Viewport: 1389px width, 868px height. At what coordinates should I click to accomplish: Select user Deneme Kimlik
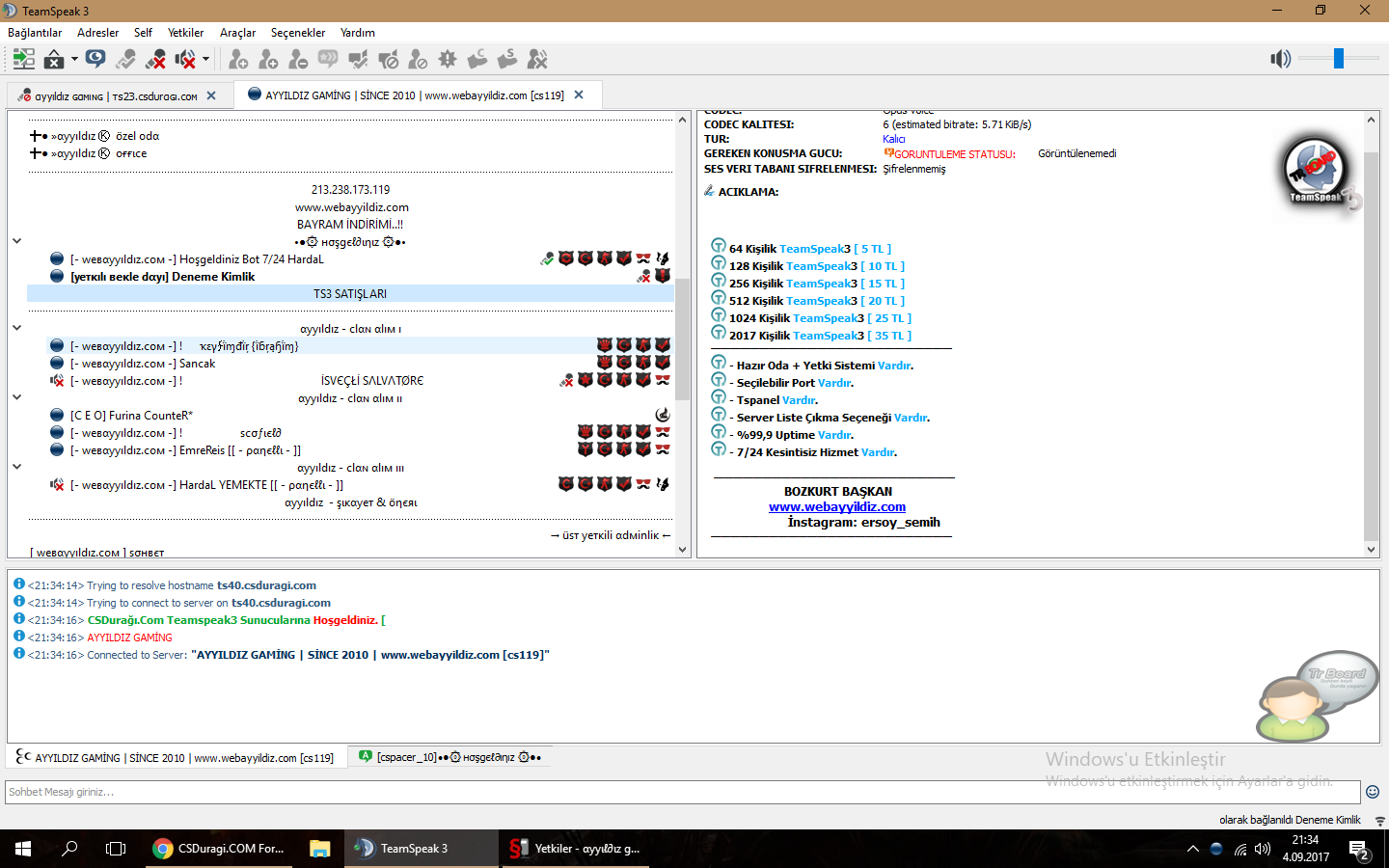pos(163,277)
